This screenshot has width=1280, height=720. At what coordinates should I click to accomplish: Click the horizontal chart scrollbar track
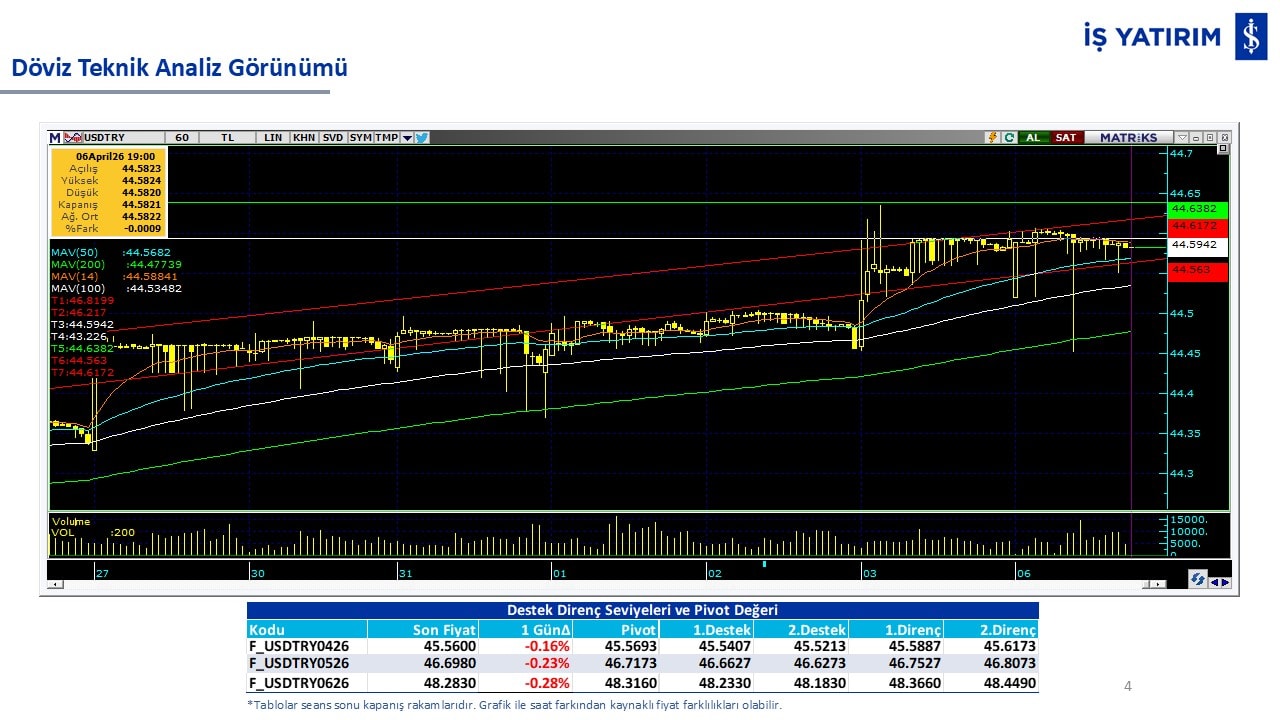pos(600,584)
